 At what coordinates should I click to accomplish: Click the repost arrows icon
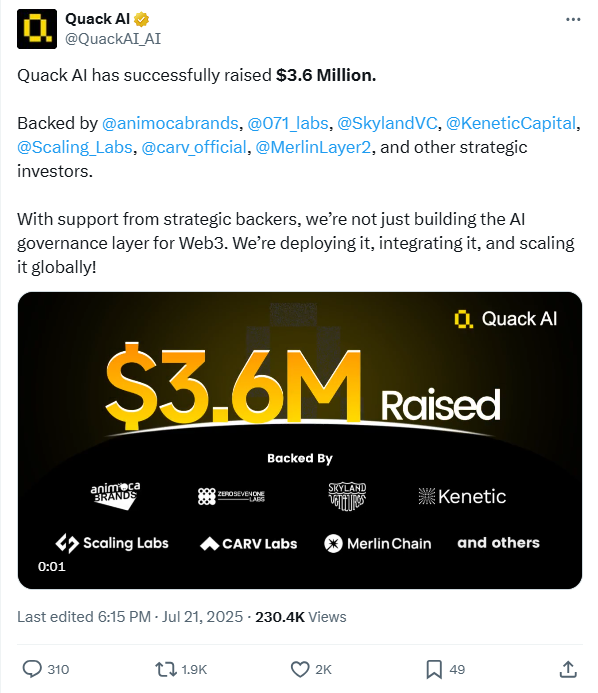(x=166, y=669)
